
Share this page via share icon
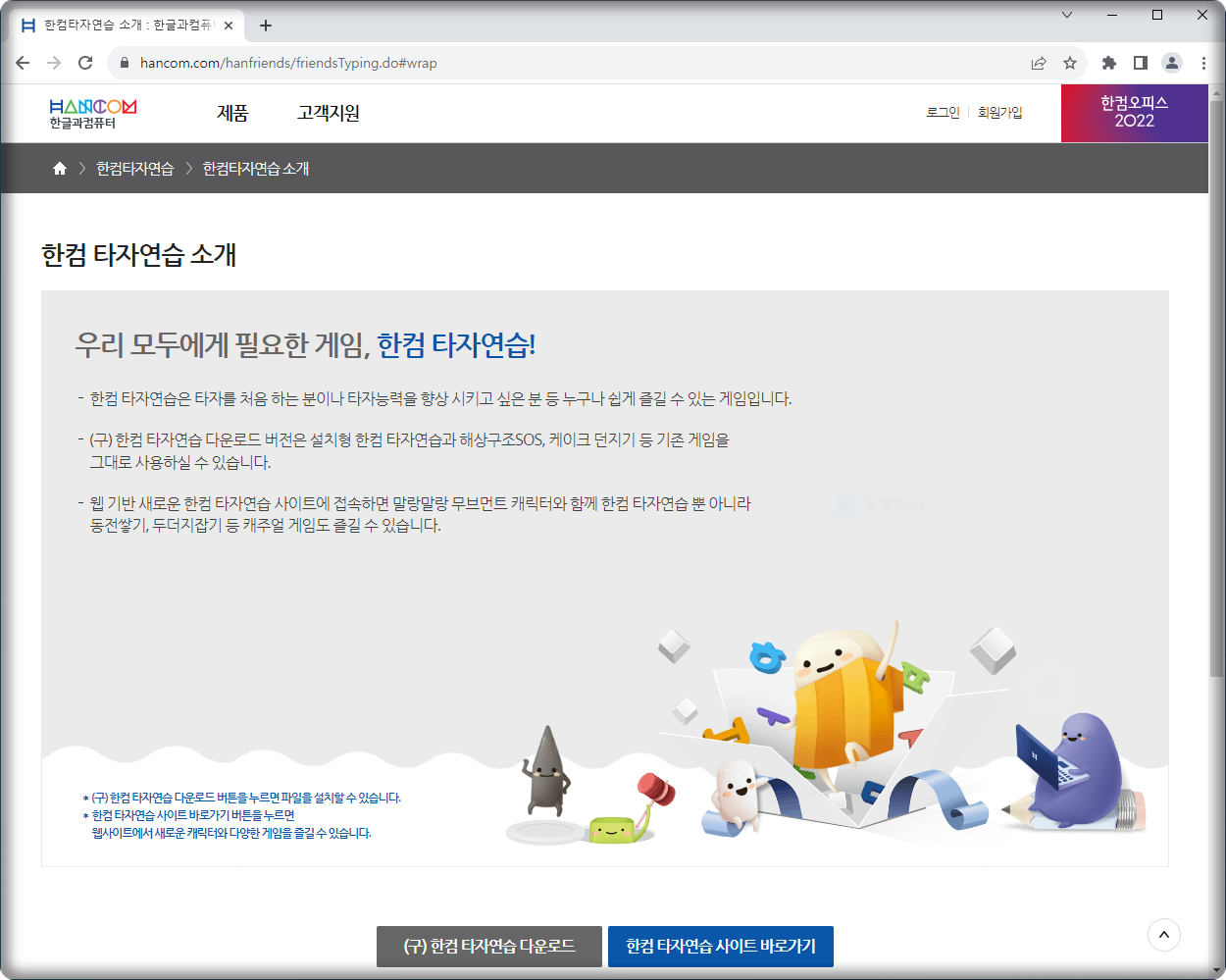click(1039, 63)
